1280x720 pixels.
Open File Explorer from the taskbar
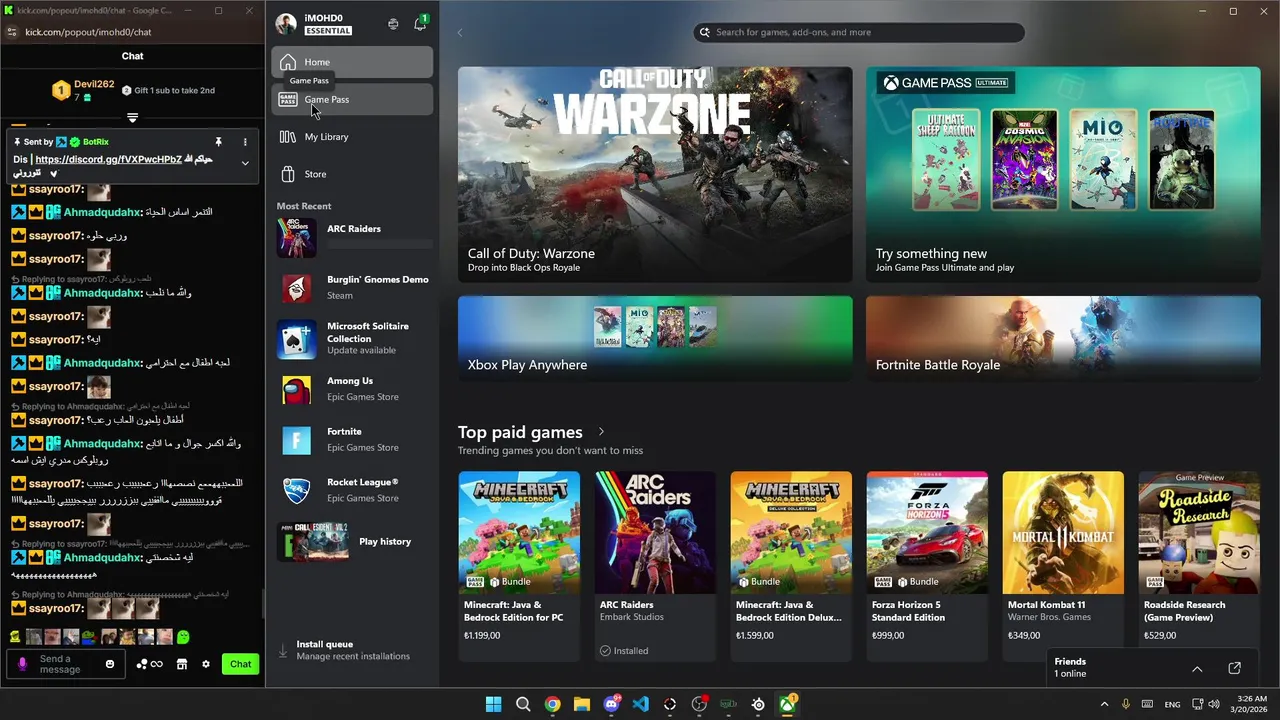(x=582, y=704)
